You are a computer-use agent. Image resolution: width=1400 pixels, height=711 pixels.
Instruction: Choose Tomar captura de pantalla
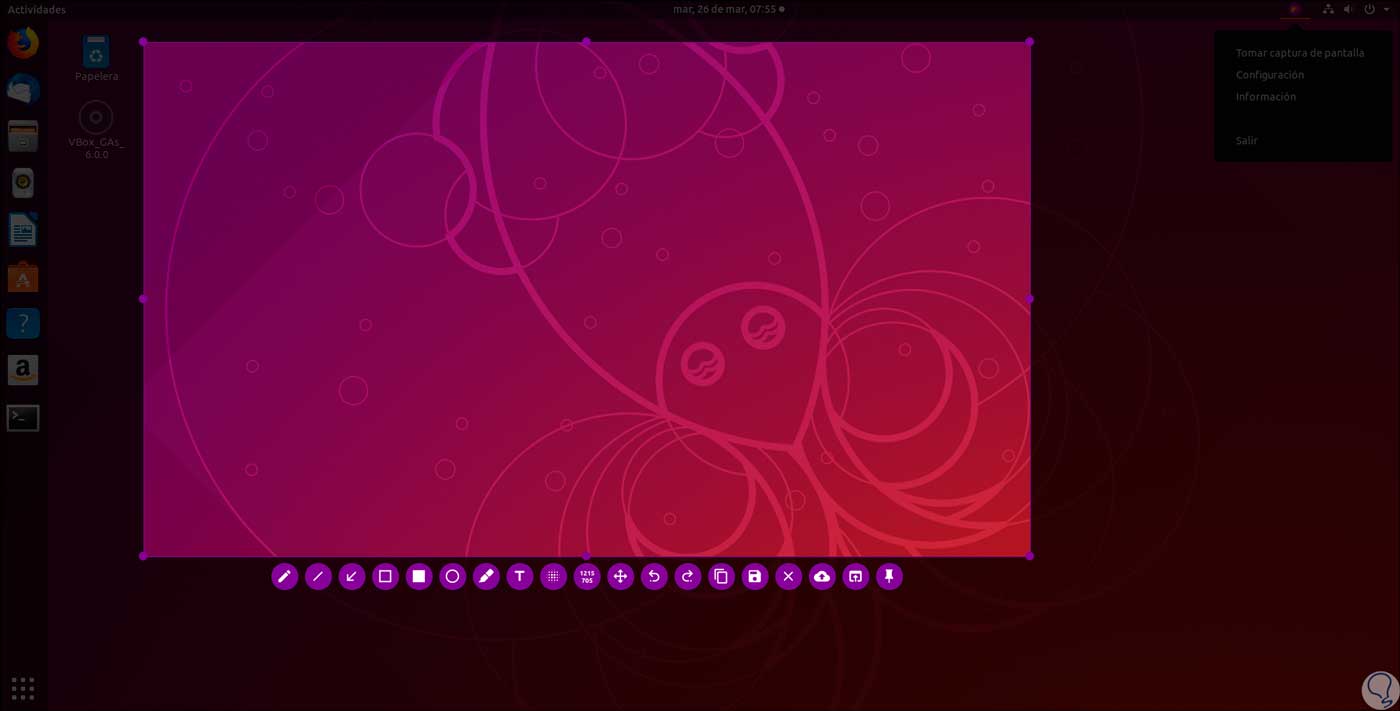[x=1300, y=53]
